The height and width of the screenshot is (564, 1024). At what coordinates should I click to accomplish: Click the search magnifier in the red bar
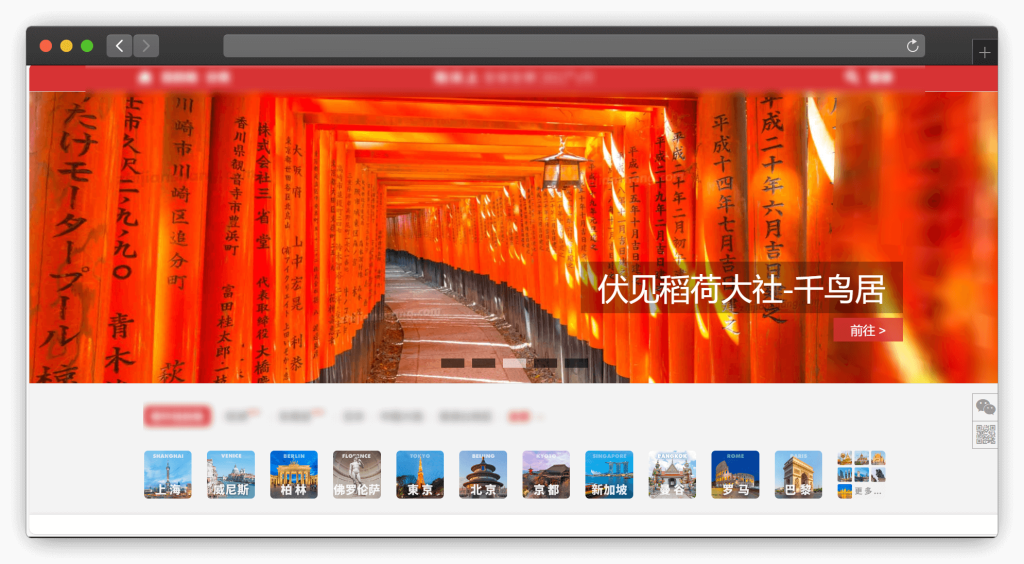851,78
